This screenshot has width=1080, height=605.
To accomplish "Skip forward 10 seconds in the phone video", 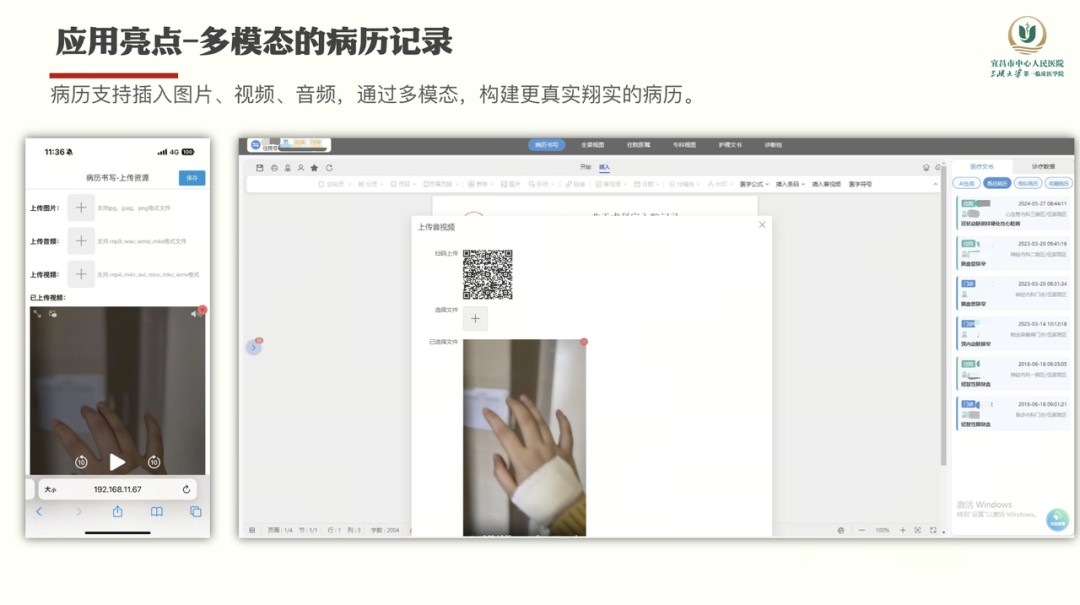I will (x=154, y=462).
